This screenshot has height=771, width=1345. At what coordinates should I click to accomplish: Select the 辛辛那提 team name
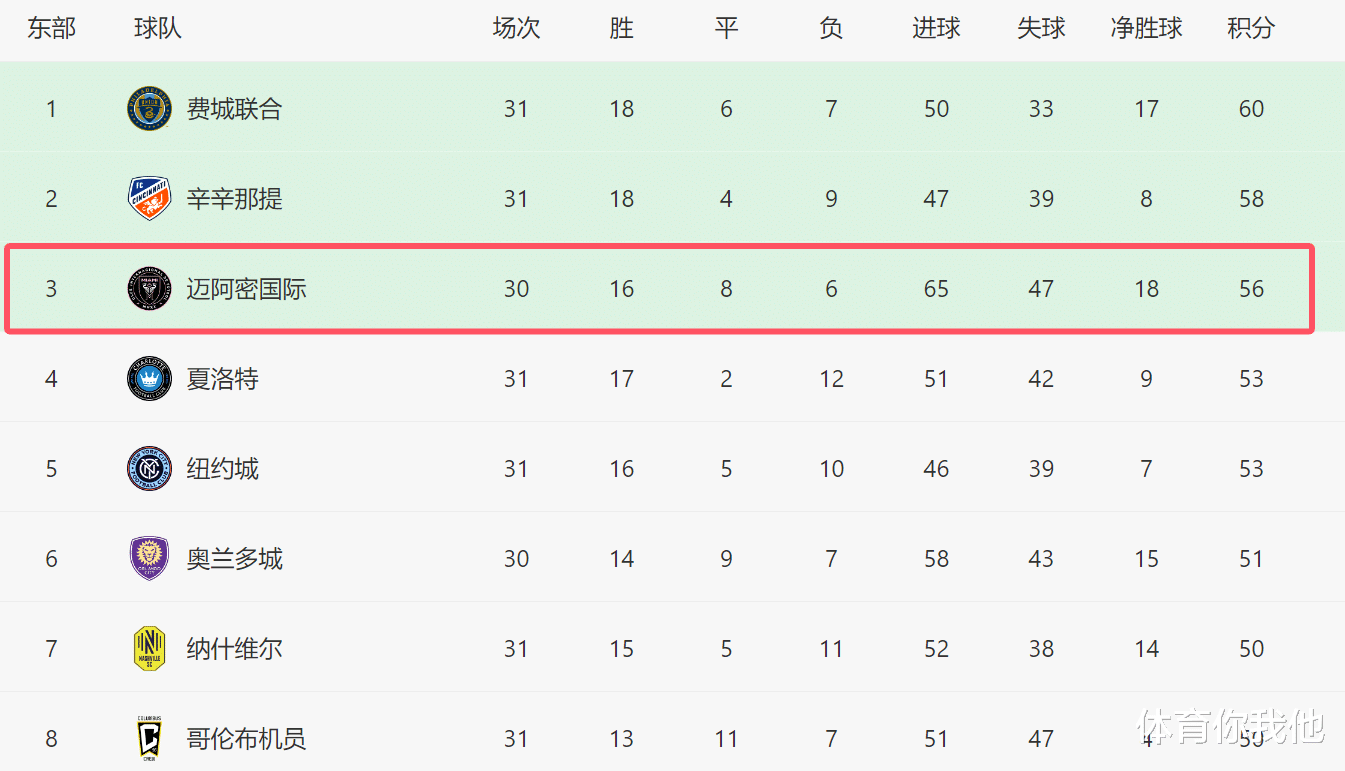pos(234,199)
